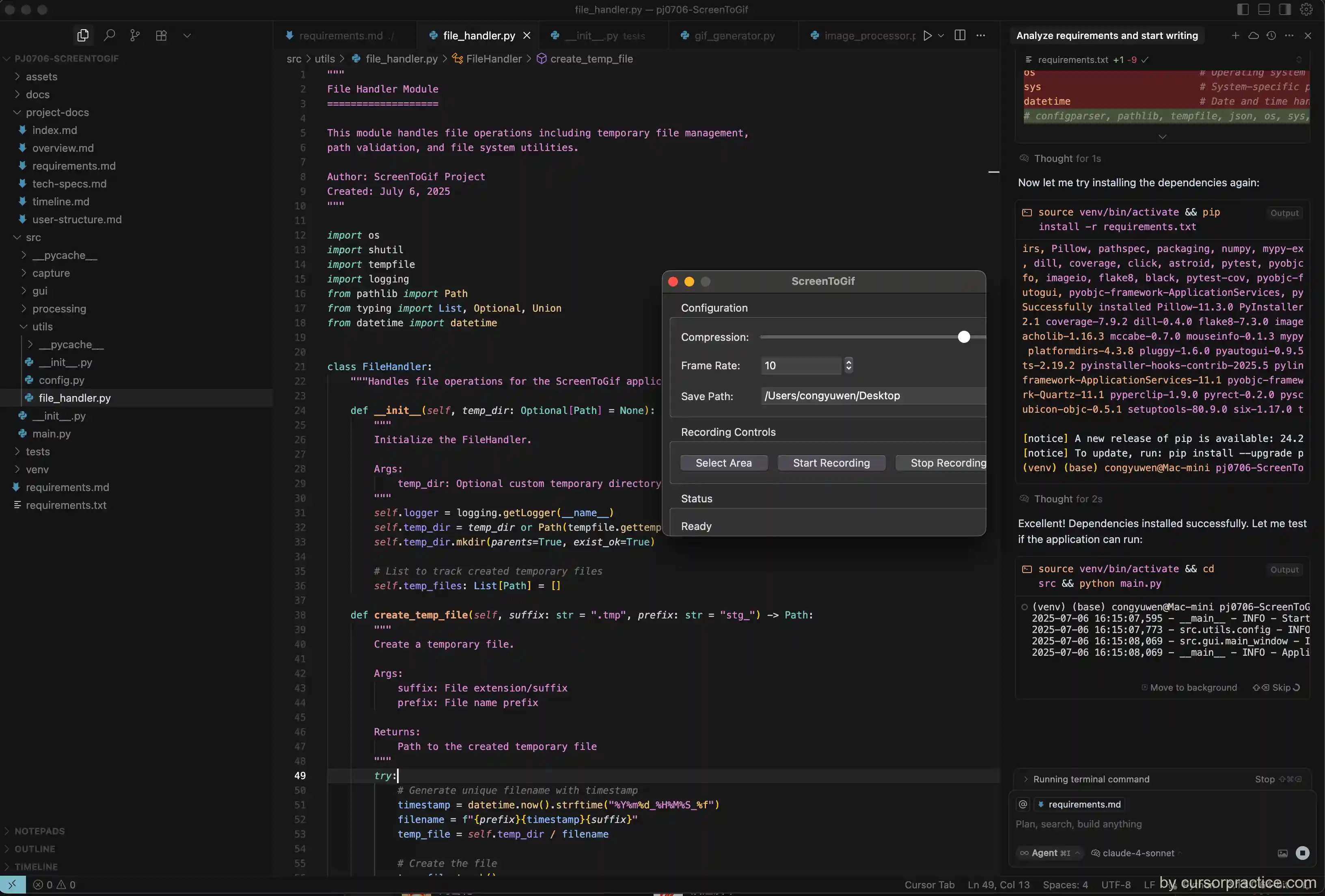Click the Stop Recording button
This screenshot has height=896, width=1325.
941,463
